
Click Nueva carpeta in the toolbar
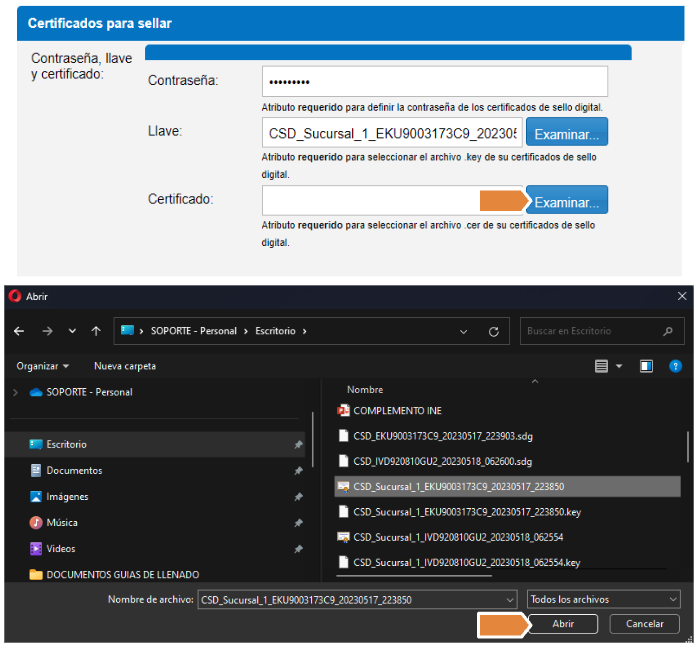point(125,366)
